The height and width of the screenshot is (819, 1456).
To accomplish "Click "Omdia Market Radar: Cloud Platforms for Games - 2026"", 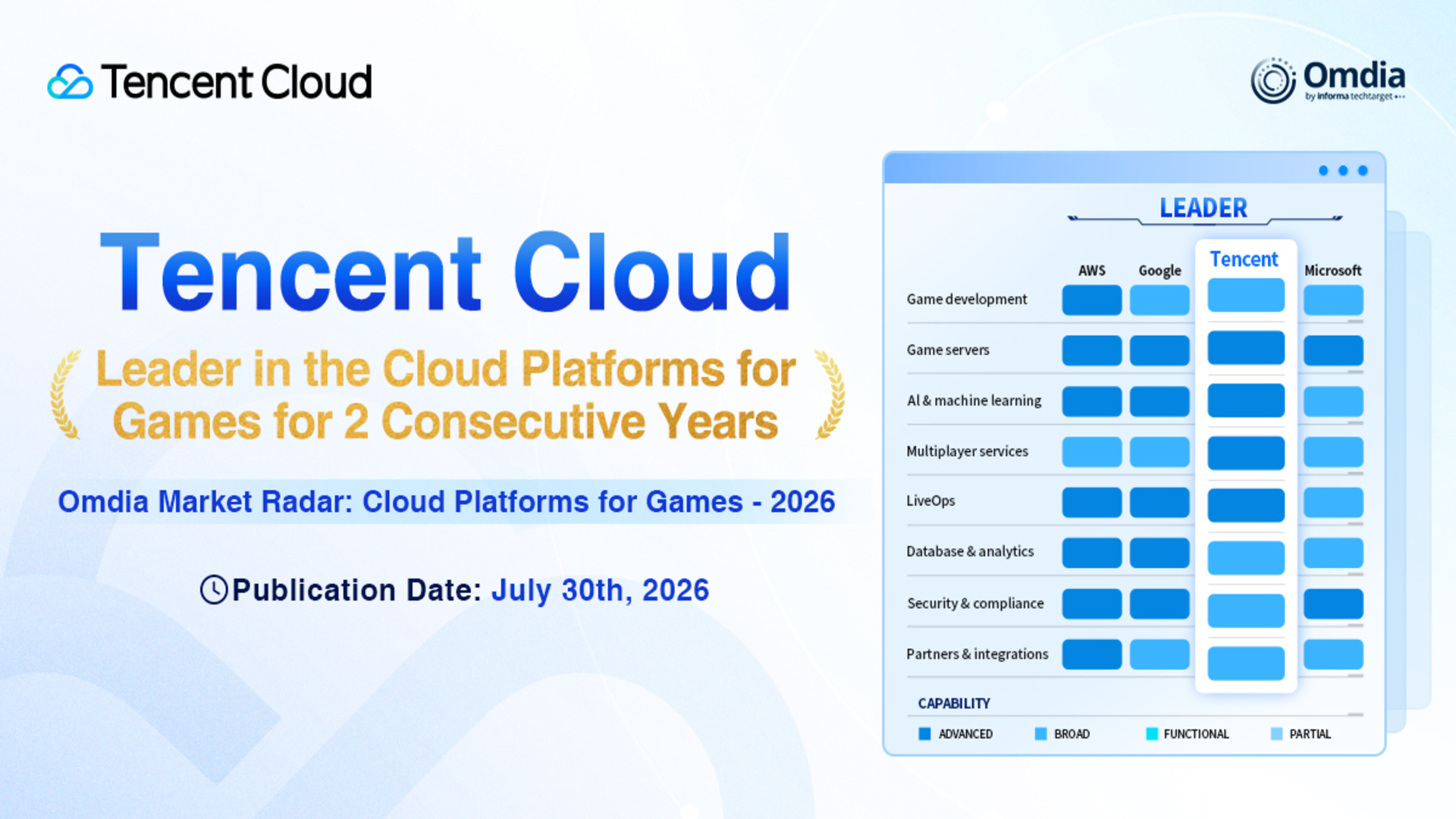I will pyautogui.click(x=447, y=502).
